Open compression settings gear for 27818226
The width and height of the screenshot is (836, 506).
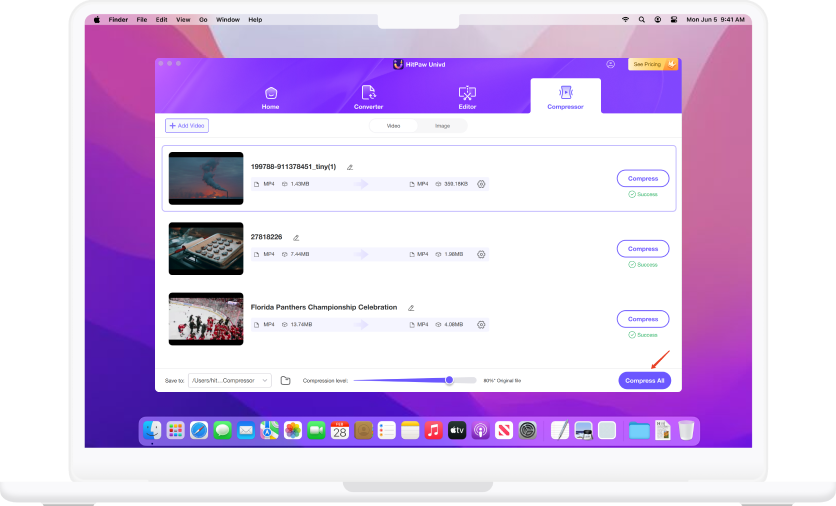tap(481, 254)
